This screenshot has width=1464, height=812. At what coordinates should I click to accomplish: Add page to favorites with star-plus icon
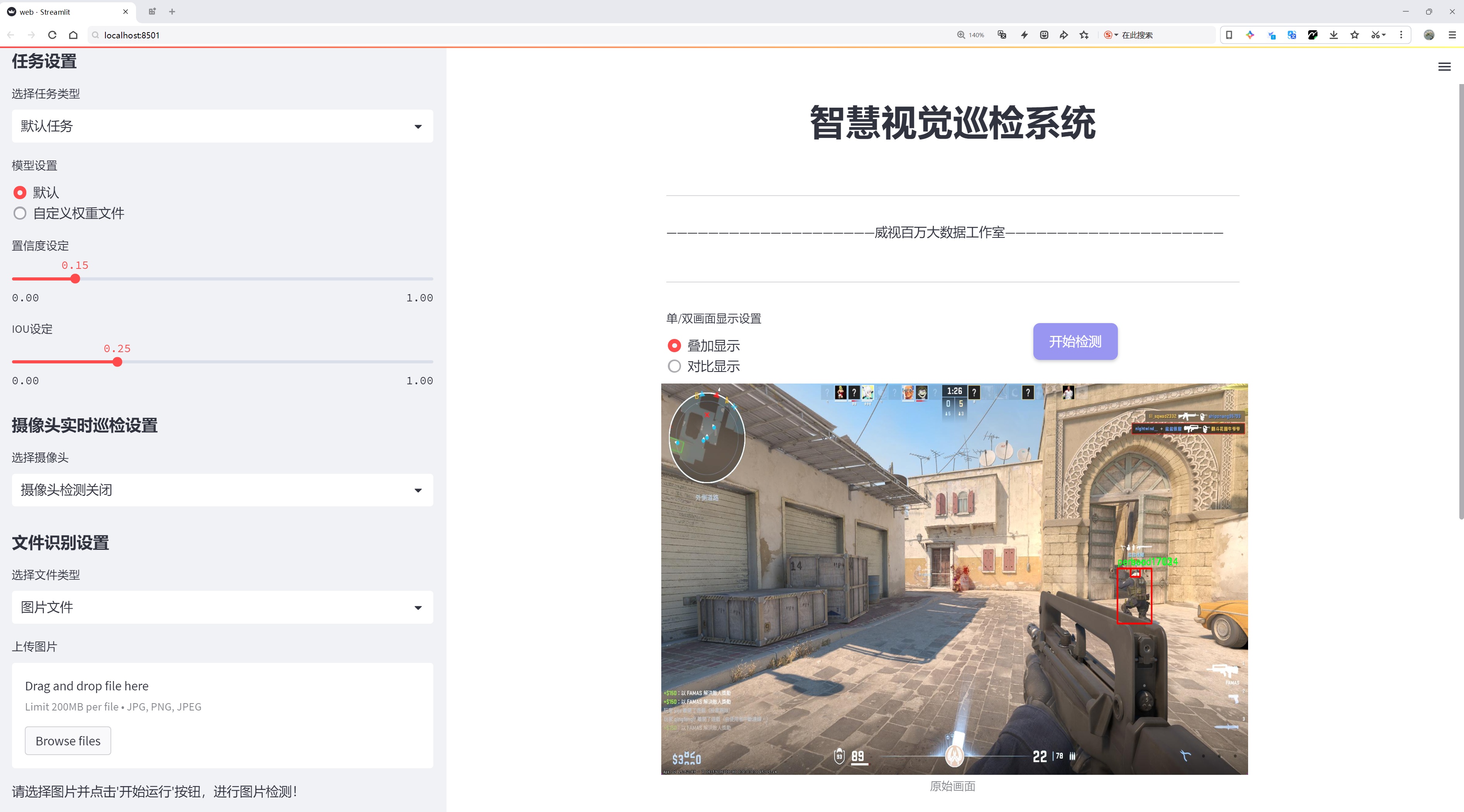point(1085,35)
